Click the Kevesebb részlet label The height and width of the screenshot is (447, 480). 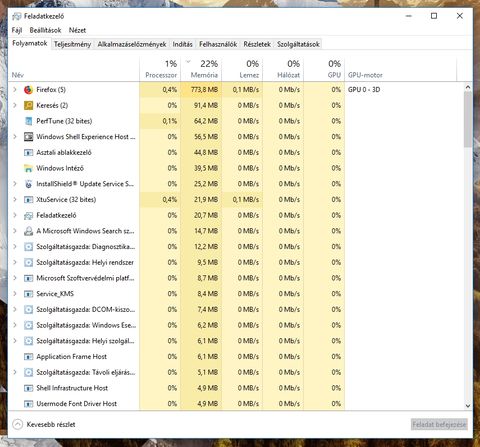pos(51,425)
